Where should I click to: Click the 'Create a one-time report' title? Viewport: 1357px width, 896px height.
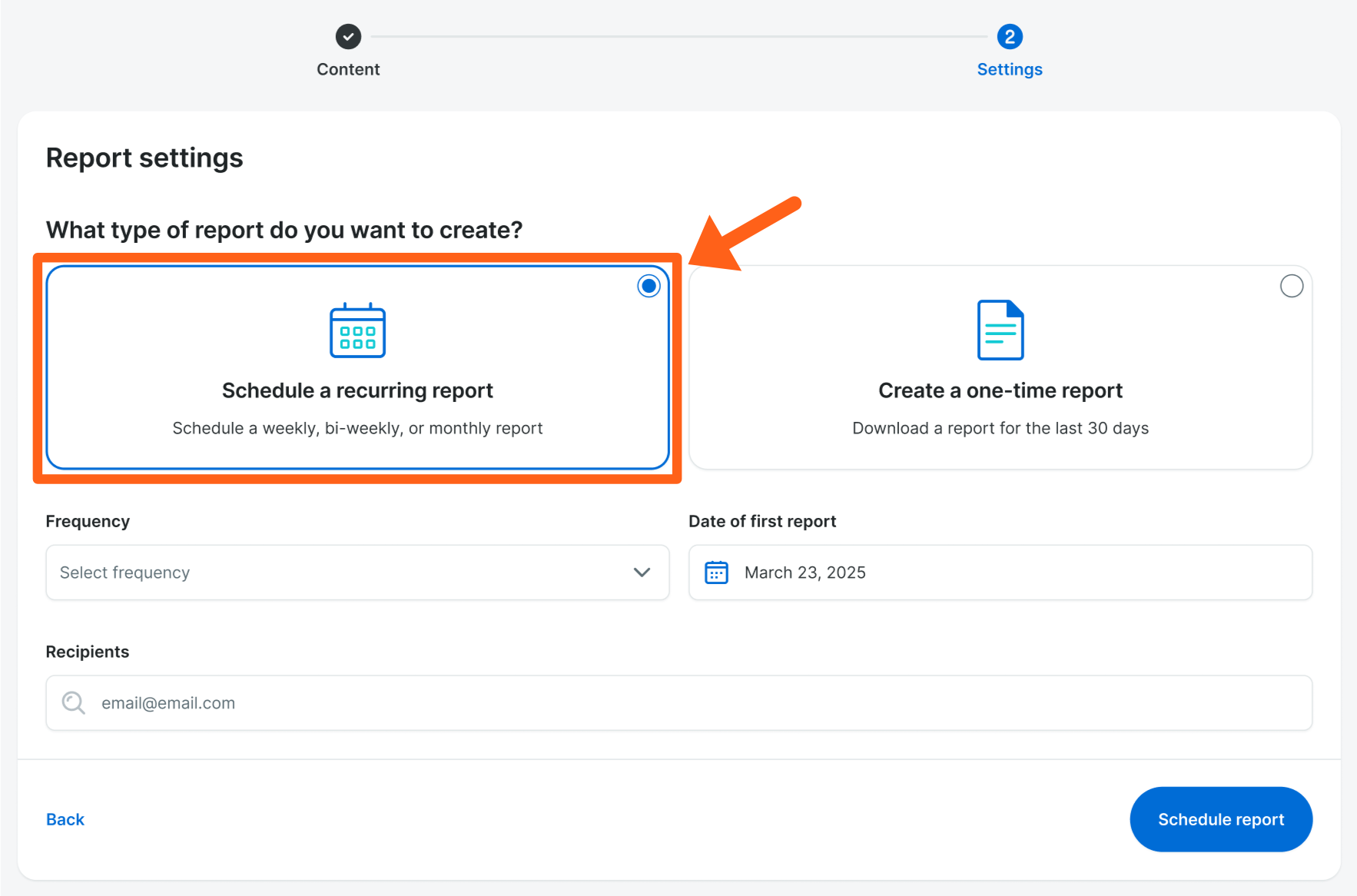click(x=1000, y=390)
